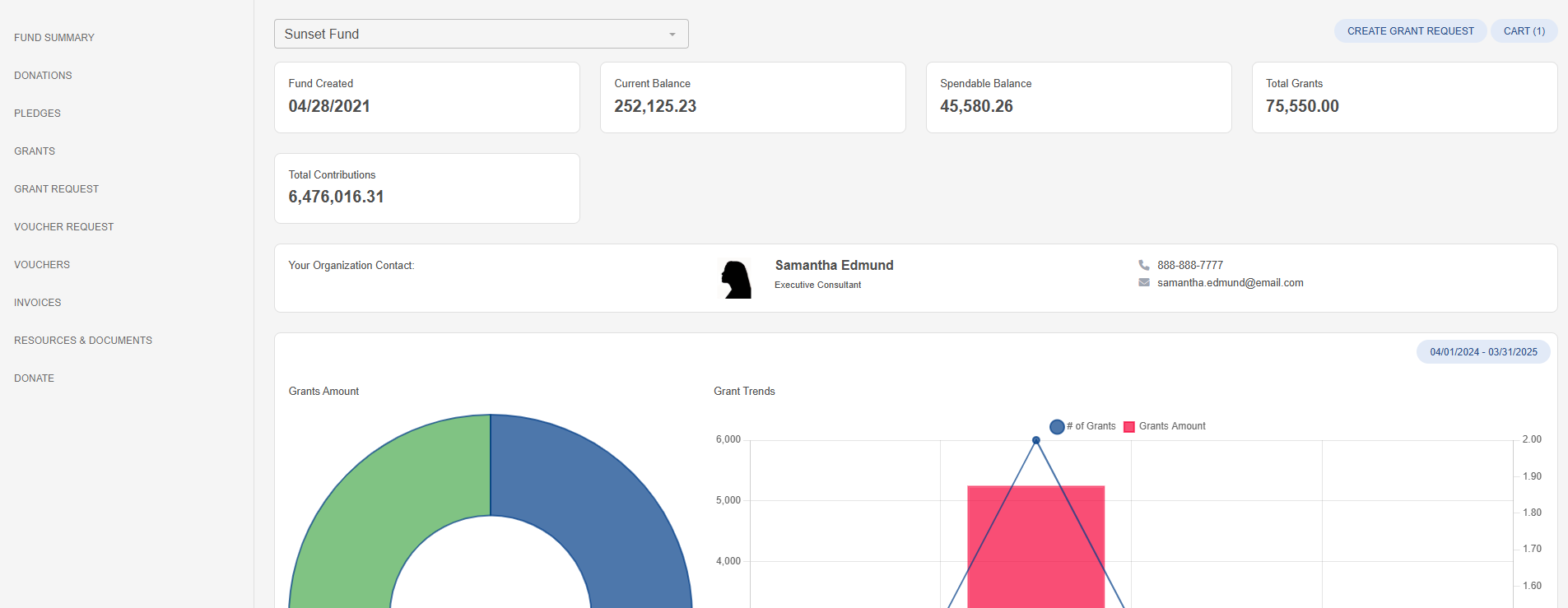
Task: Open the Invoices page
Action: tap(38, 303)
